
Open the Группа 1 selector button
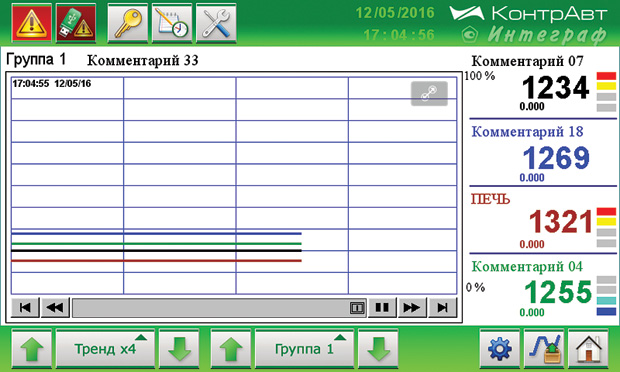pos(304,349)
